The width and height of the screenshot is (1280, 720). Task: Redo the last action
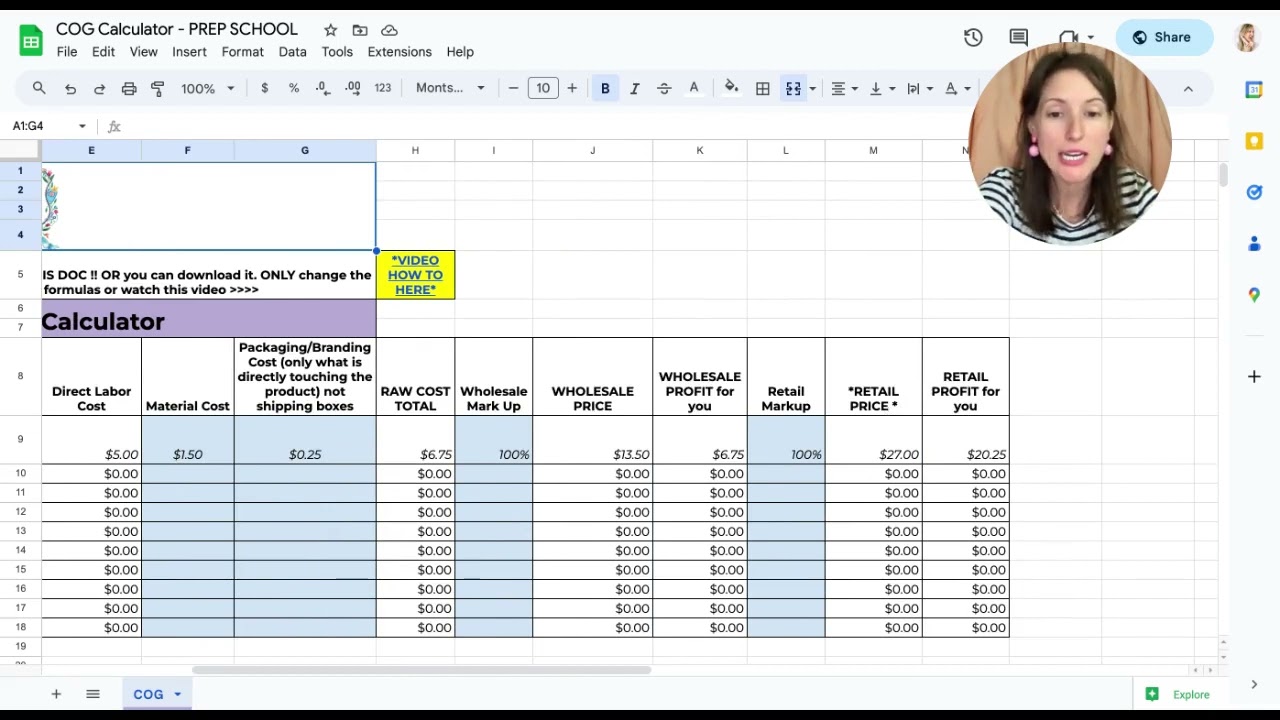[99, 88]
